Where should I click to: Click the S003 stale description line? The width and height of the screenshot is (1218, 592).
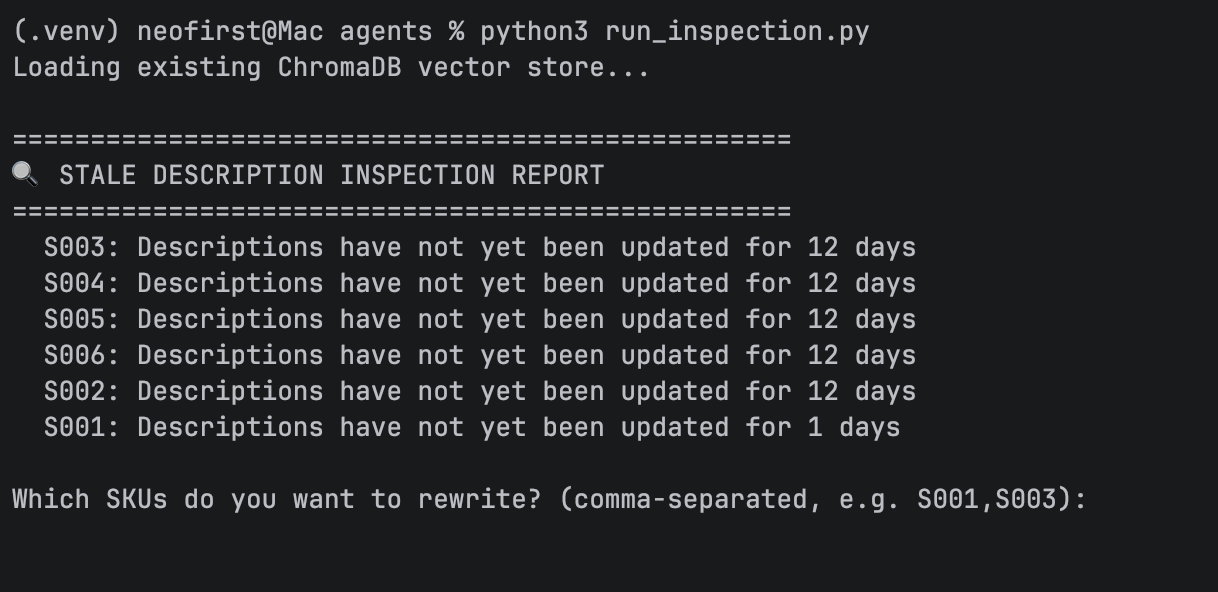point(480,247)
